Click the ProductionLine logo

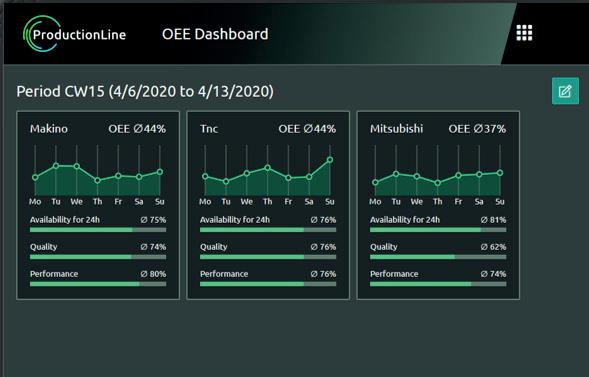coord(74,34)
